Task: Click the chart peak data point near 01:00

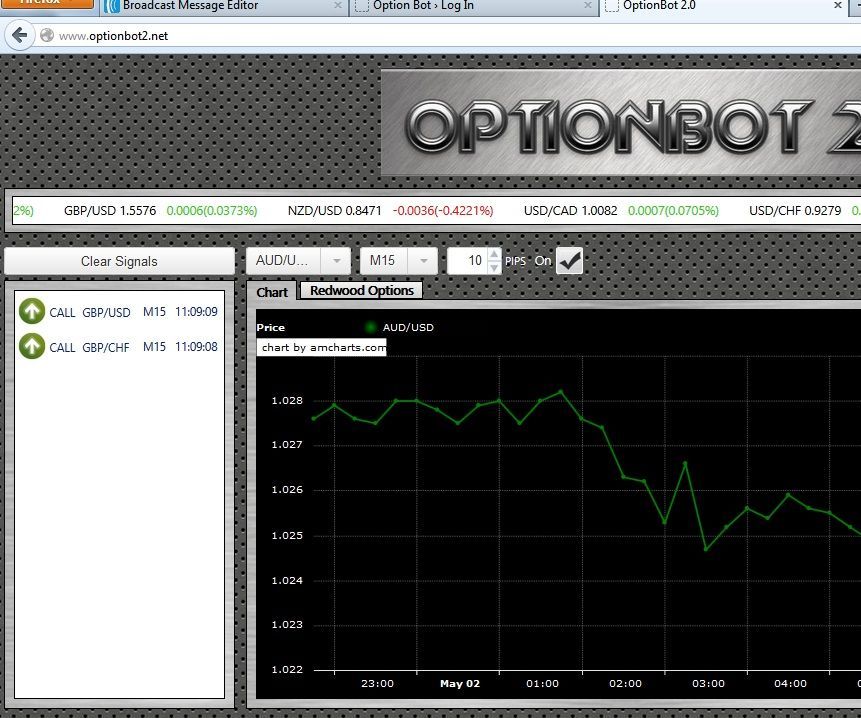Action: tap(561, 392)
